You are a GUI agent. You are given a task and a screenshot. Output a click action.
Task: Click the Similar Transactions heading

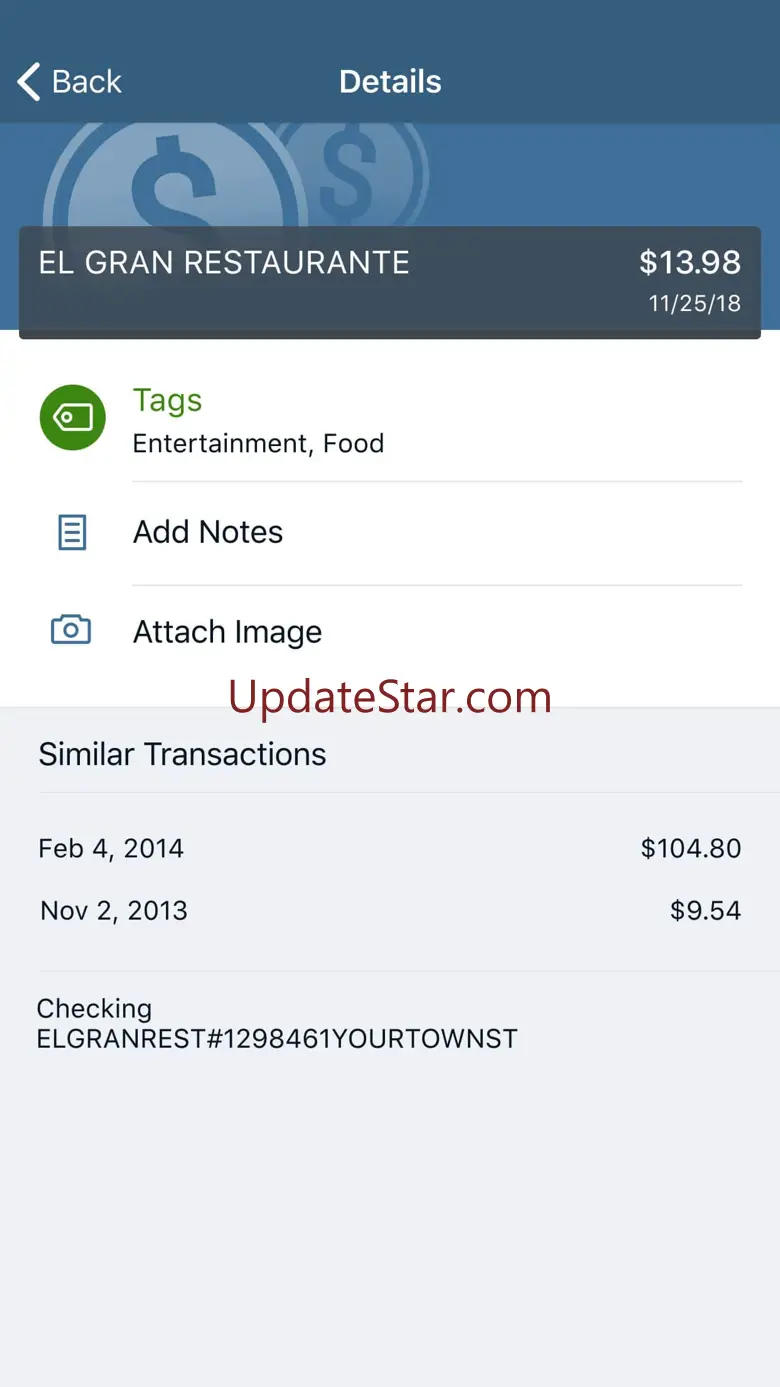(182, 754)
